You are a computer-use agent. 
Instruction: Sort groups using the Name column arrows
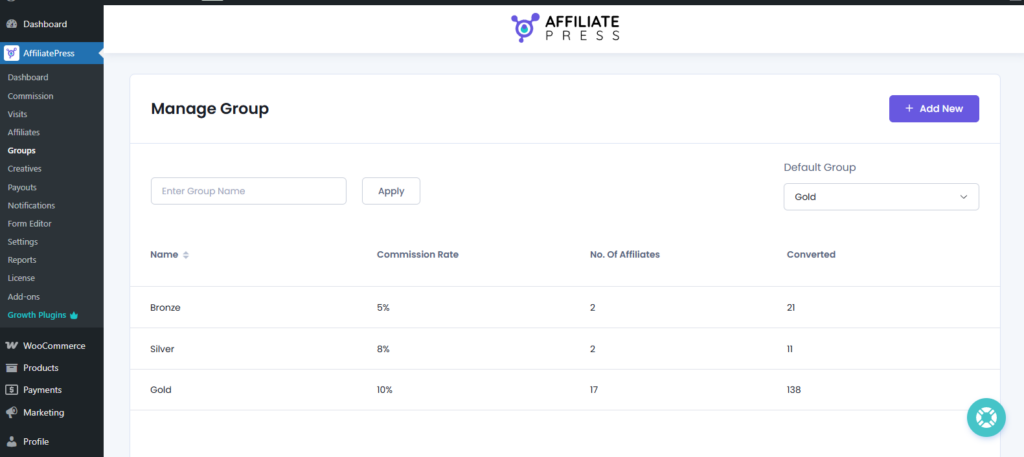[186, 255]
